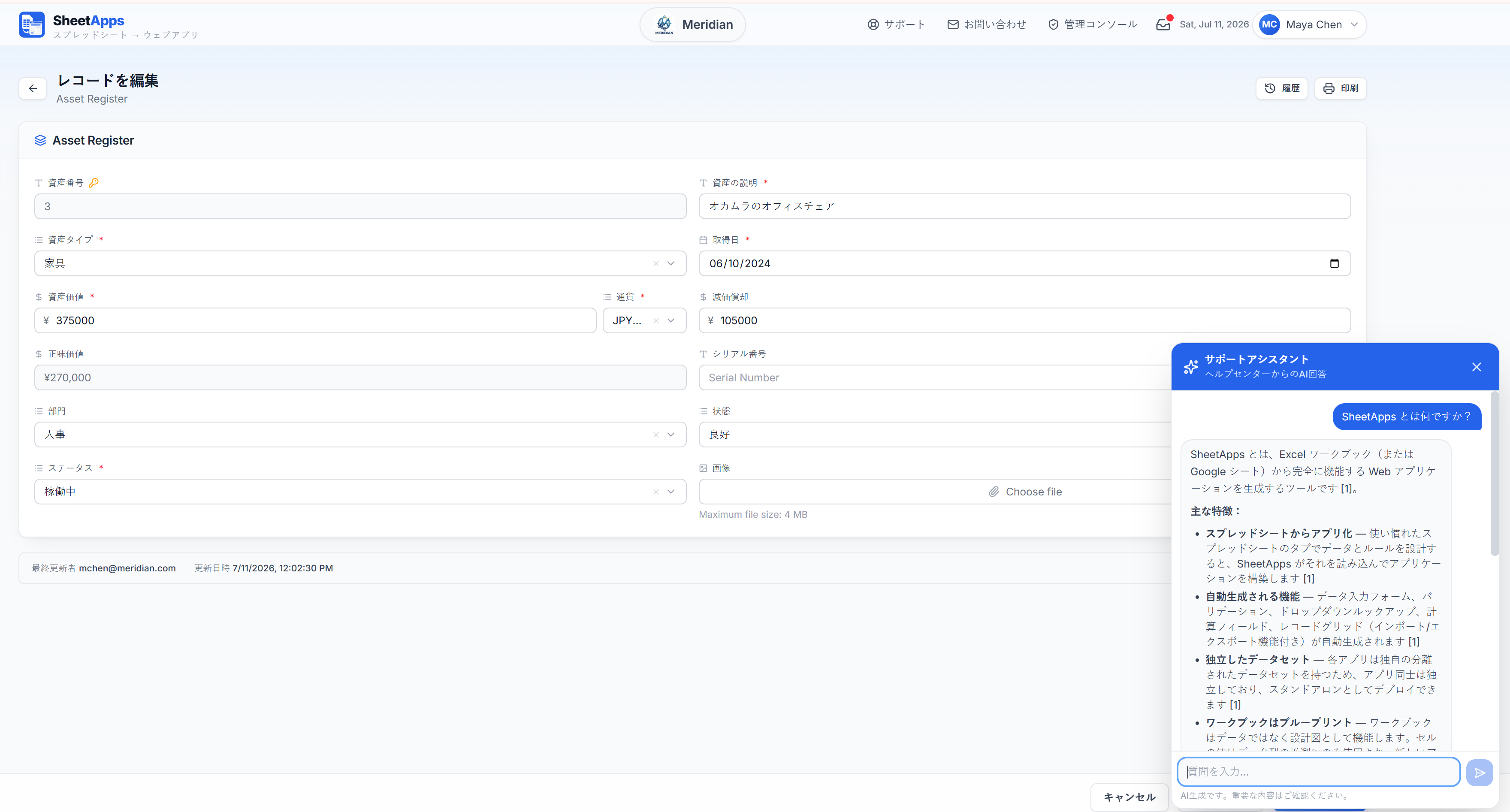Click the 正味価値 field ¥270,000
Viewport: 1510px width, 812px height.
(x=360, y=377)
